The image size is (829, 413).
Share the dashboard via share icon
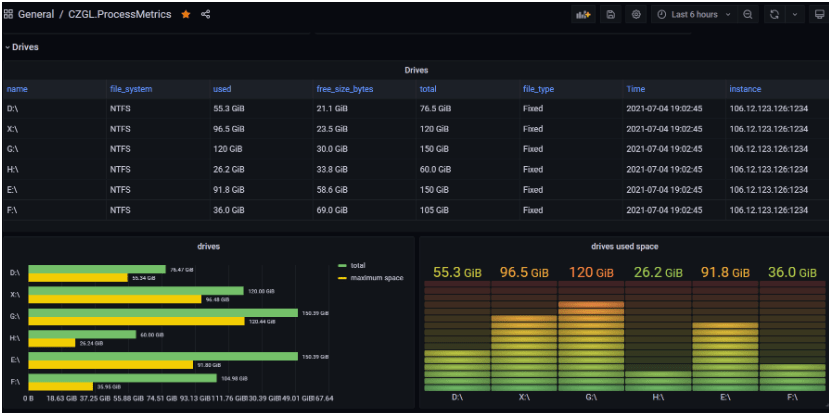click(x=206, y=14)
